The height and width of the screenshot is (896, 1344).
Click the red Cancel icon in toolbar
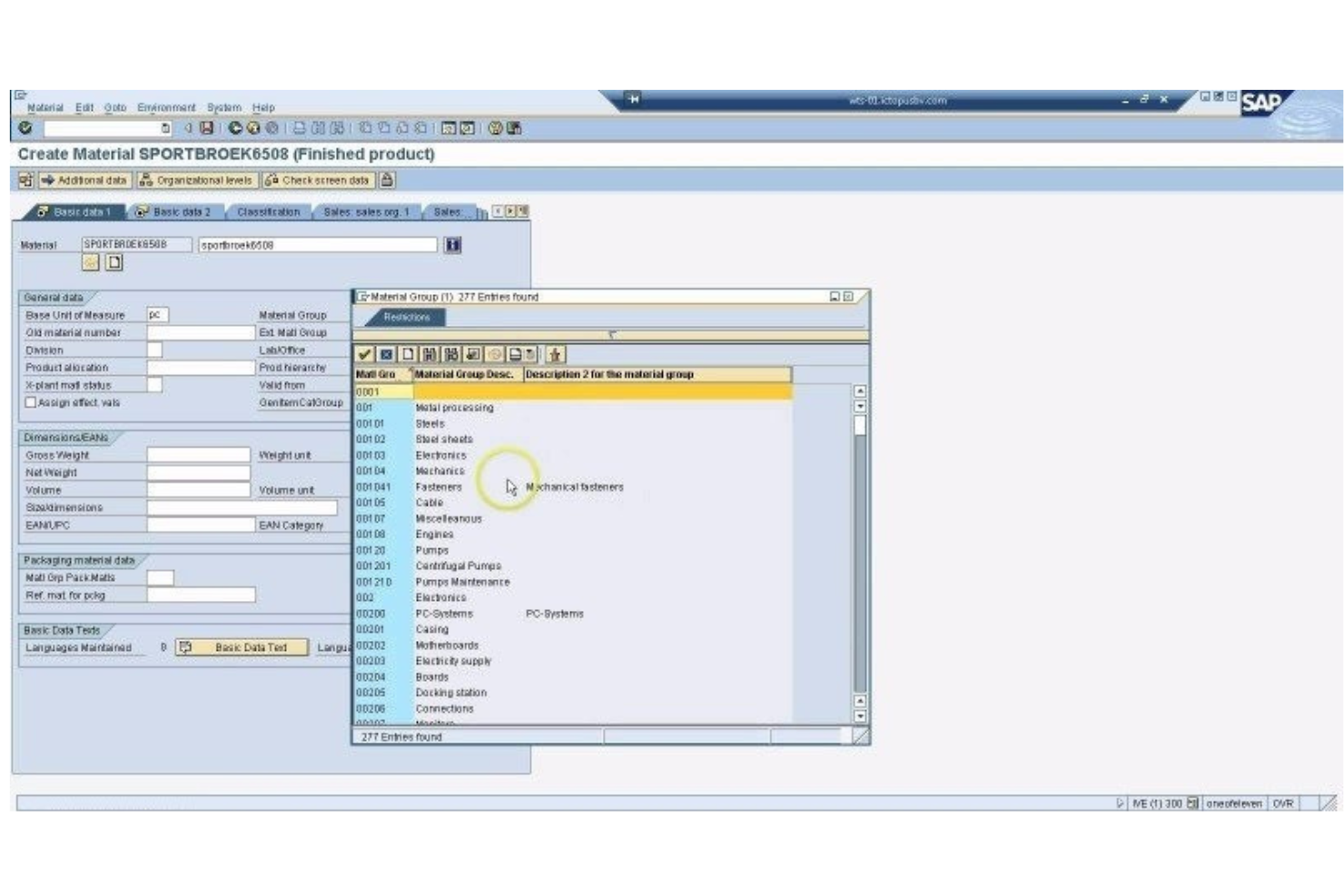(272, 128)
